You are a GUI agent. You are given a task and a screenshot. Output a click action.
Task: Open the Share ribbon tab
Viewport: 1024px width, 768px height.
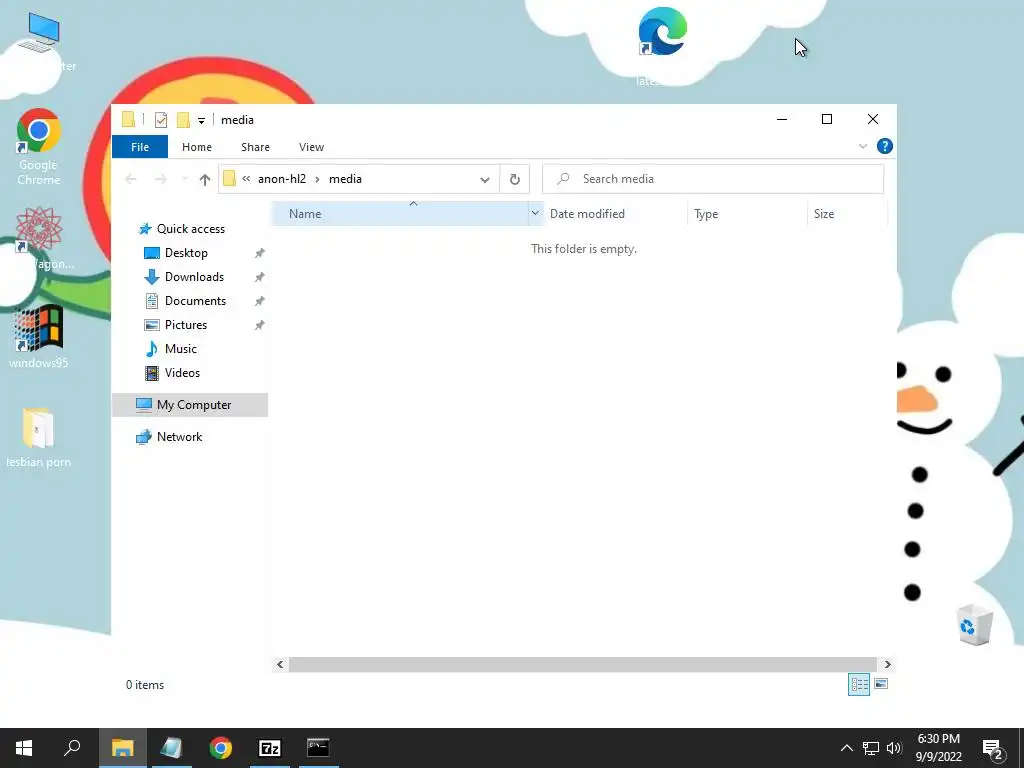coord(255,147)
